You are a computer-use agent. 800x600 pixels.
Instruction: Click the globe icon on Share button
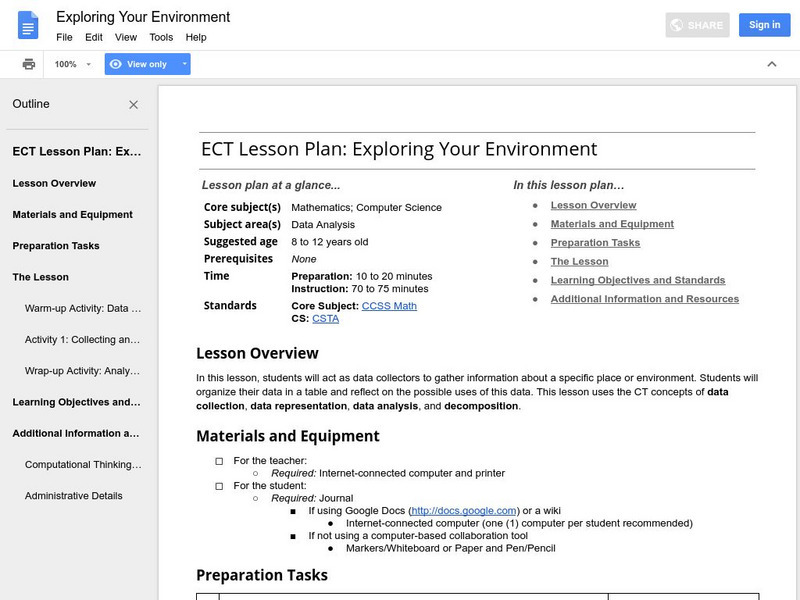click(676, 25)
